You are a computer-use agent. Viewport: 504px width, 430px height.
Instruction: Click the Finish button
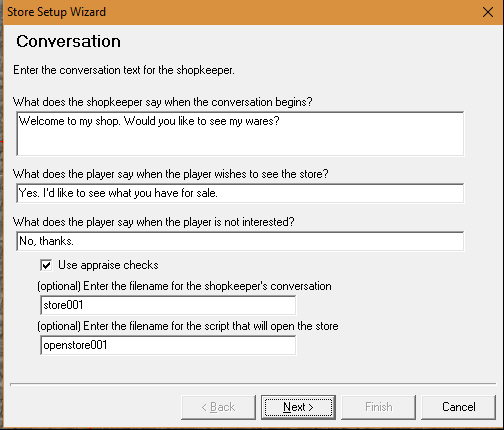378,407
